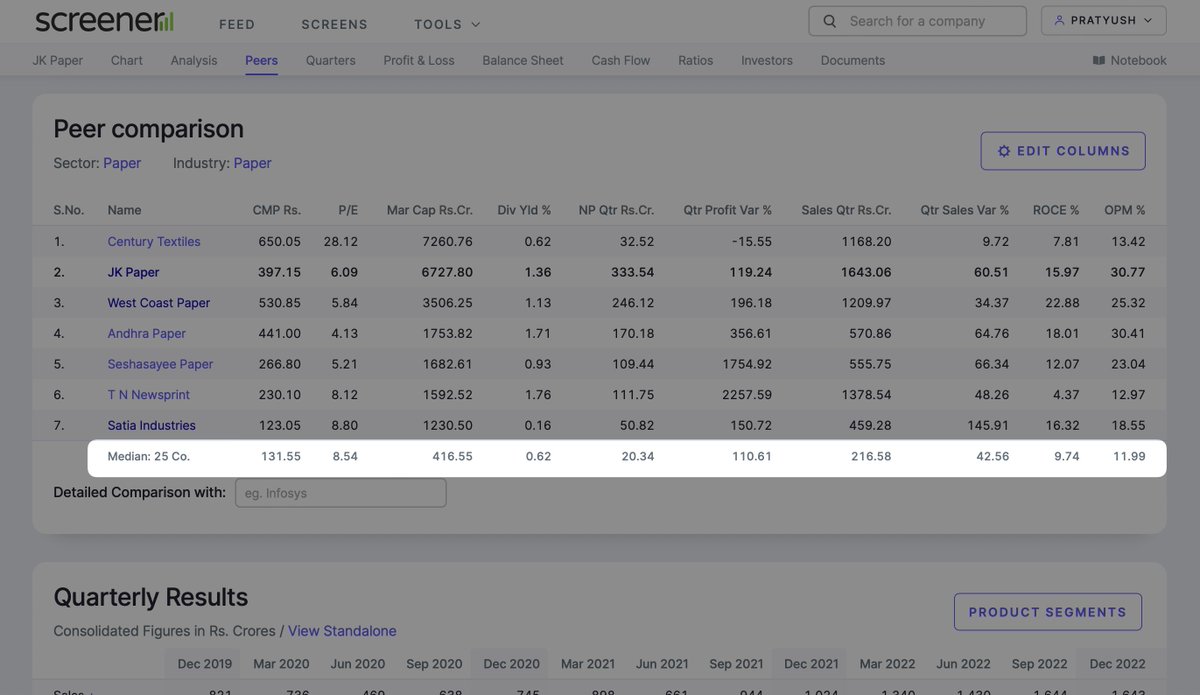Viewport: 1200px width, 695px height.
Task: Open the Seshasayee Paper link
Action: (x=160, y=364)
